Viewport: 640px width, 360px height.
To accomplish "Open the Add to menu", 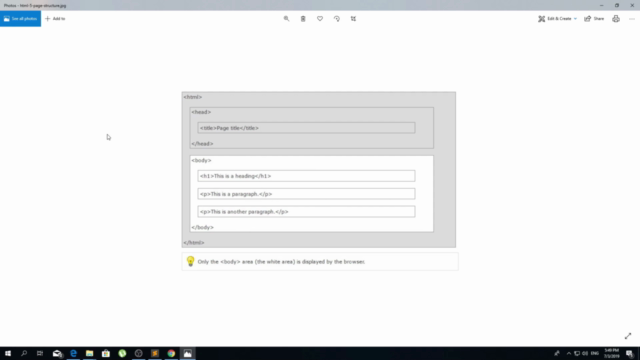I will pos(55,19).
